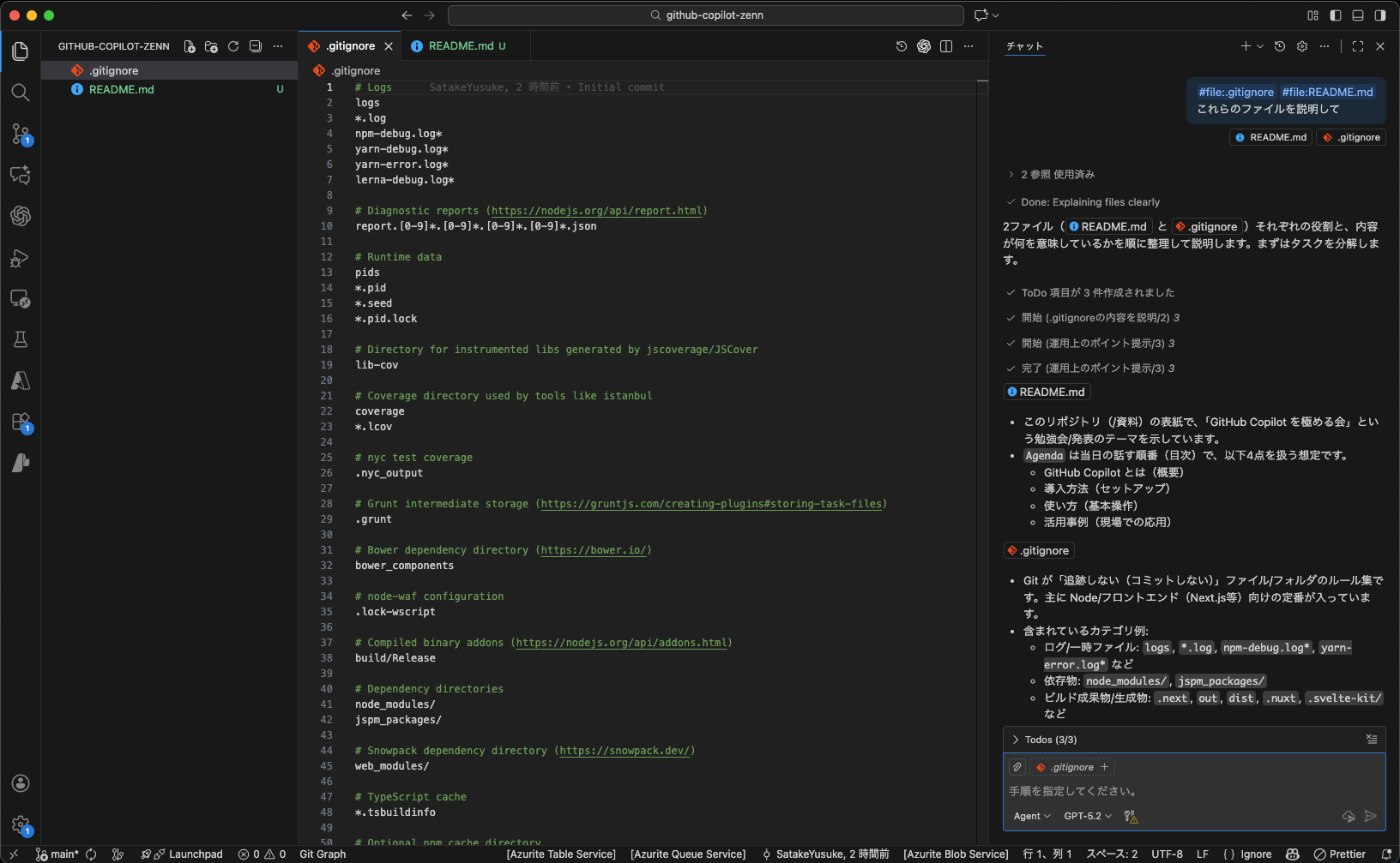The image size is (1400, 863).
Task: Change UTF-8 encoding in status bar
Action: (1167, 854)
